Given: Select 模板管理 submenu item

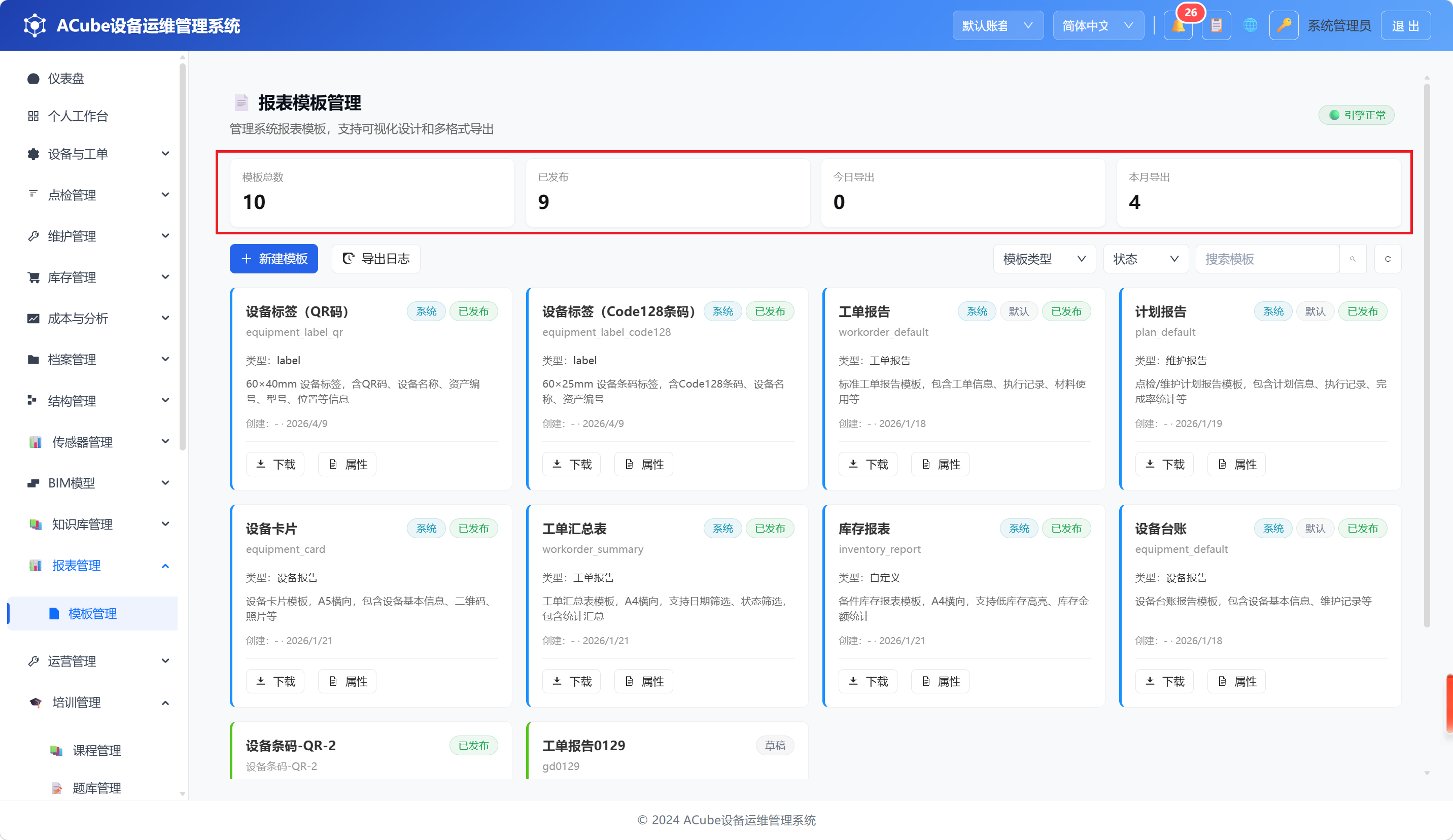Looking at the screenshot, I should [92, 613].
